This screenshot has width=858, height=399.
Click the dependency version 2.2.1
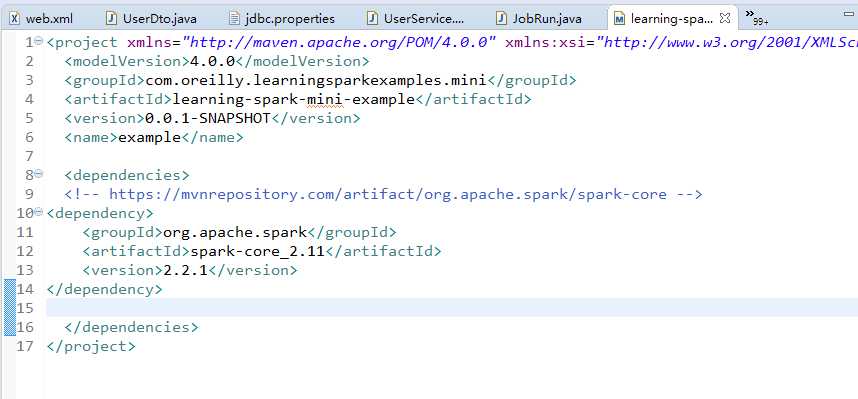(x=185, y=270)
